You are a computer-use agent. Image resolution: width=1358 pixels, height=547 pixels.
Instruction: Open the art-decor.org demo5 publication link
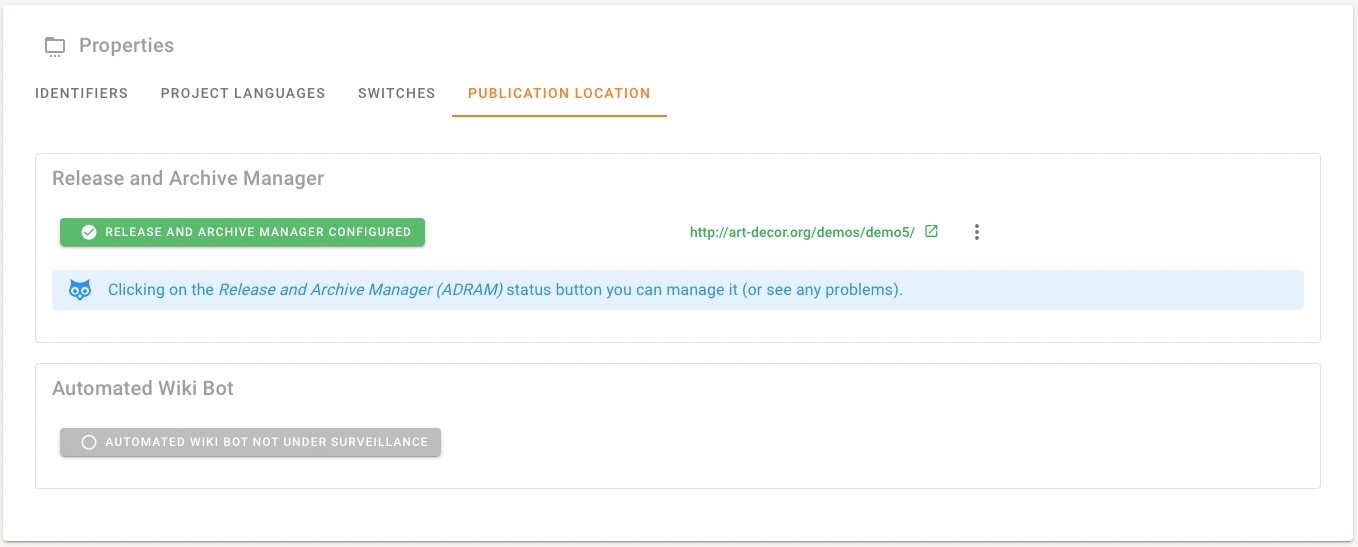click(802, 232)
